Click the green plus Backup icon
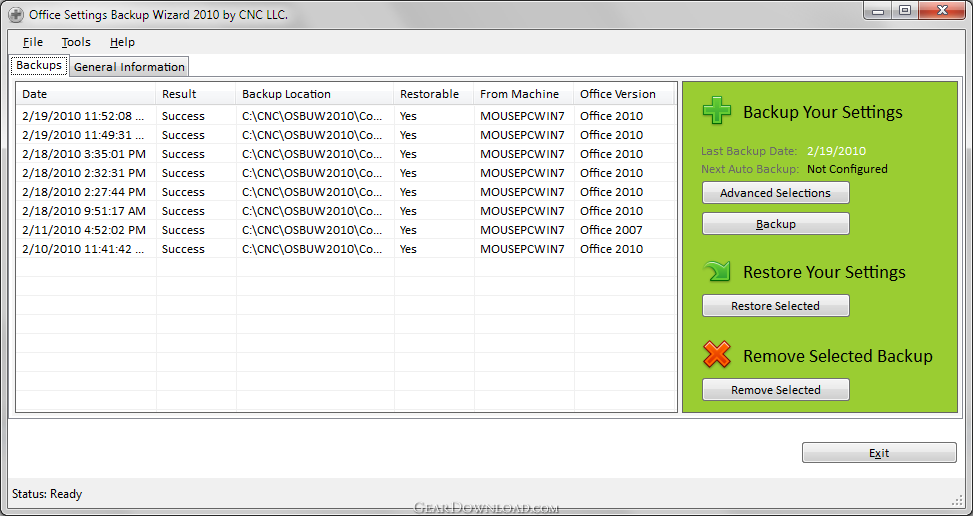The width and height of the screenshot is (973, 516). [x=717, y=112]
